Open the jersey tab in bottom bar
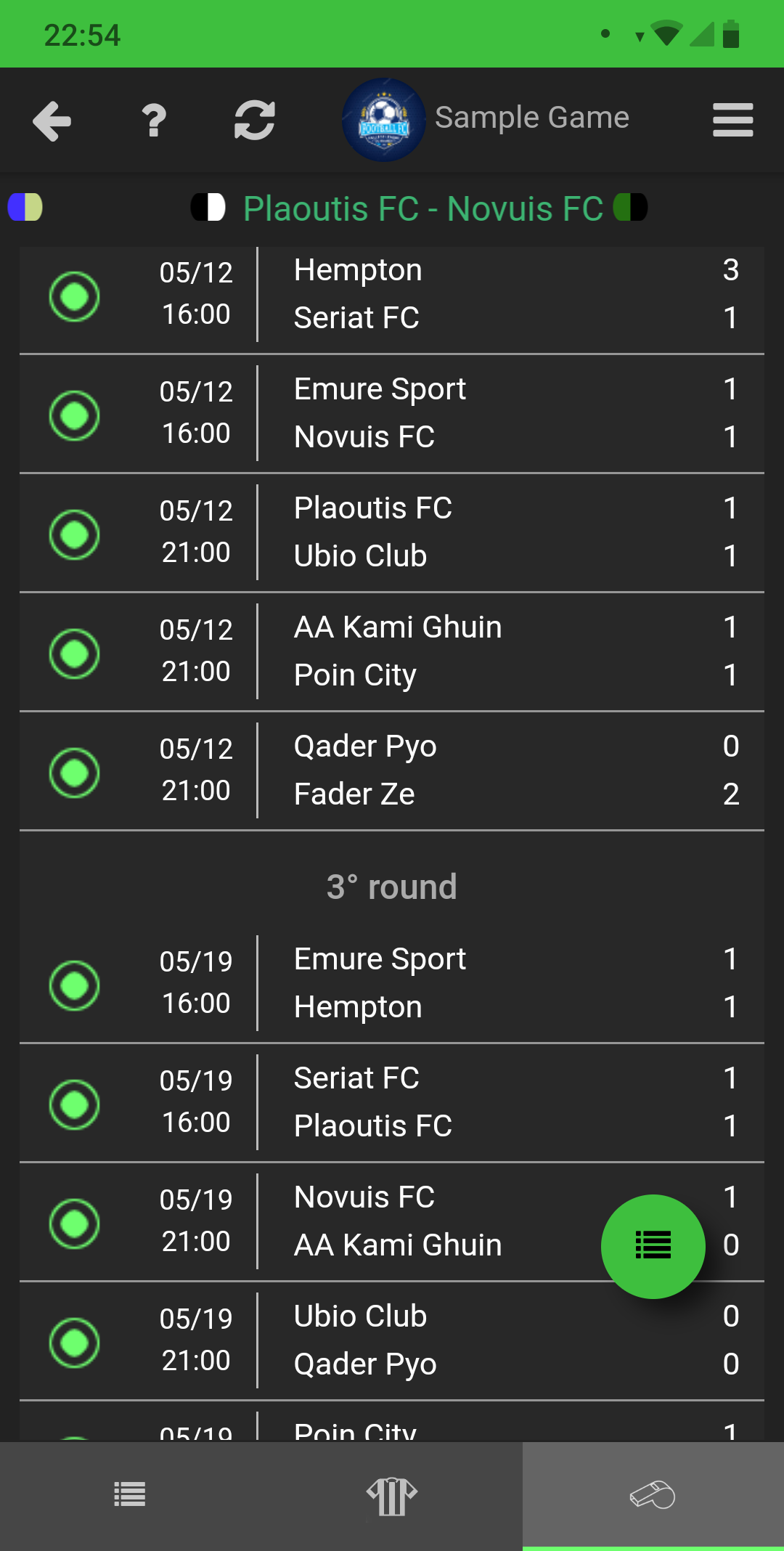 pos(392,1497)
